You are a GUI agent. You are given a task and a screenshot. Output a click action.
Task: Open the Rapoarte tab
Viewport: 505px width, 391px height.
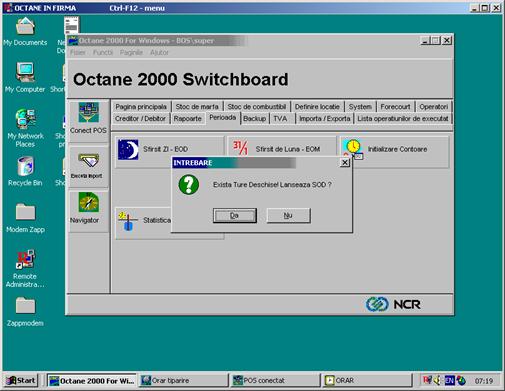coord(188,118)
